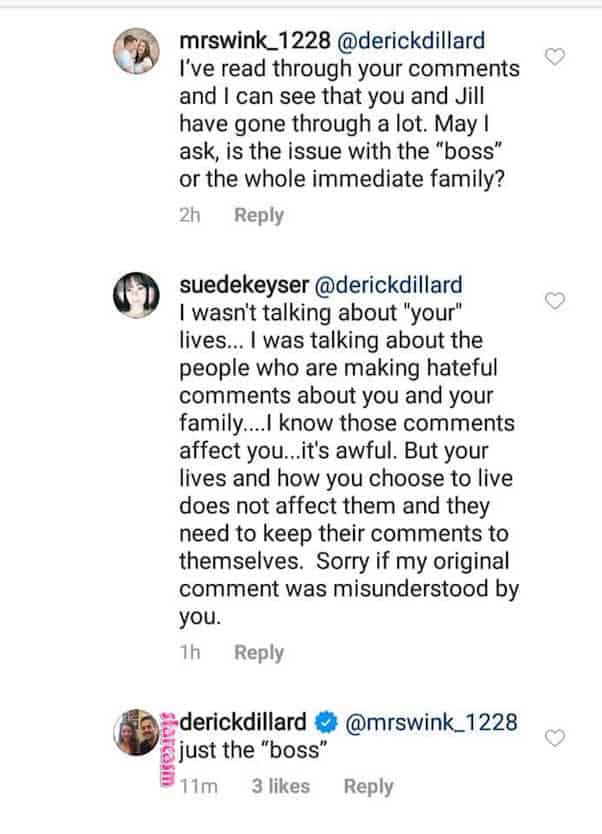Reply to mrswink_1228's comment
This screenshot has width=602, height=834.
pyautogui.click(x=259, y=215)
